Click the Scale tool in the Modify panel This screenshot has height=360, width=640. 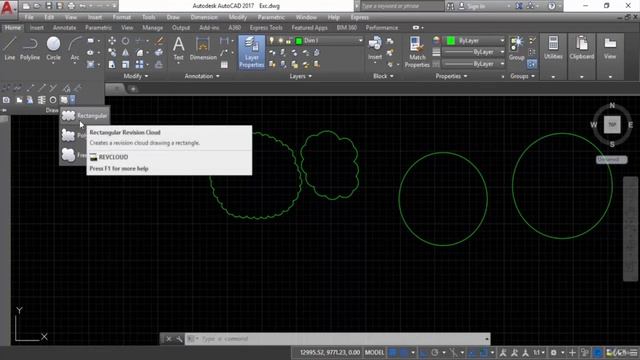(x=125, y=64)
